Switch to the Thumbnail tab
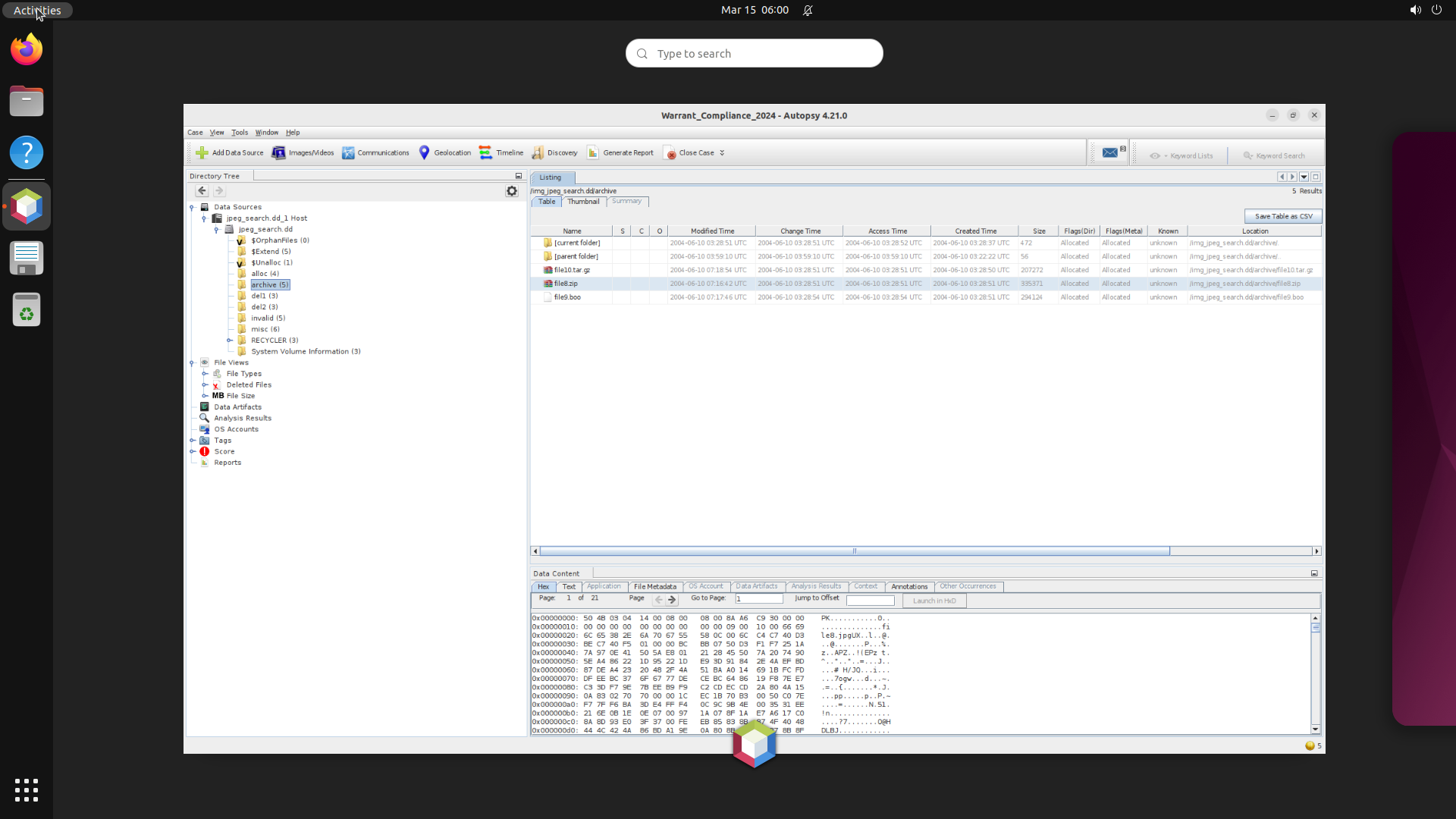This screenshot has width=1456, height=819. tap(582, 202)
